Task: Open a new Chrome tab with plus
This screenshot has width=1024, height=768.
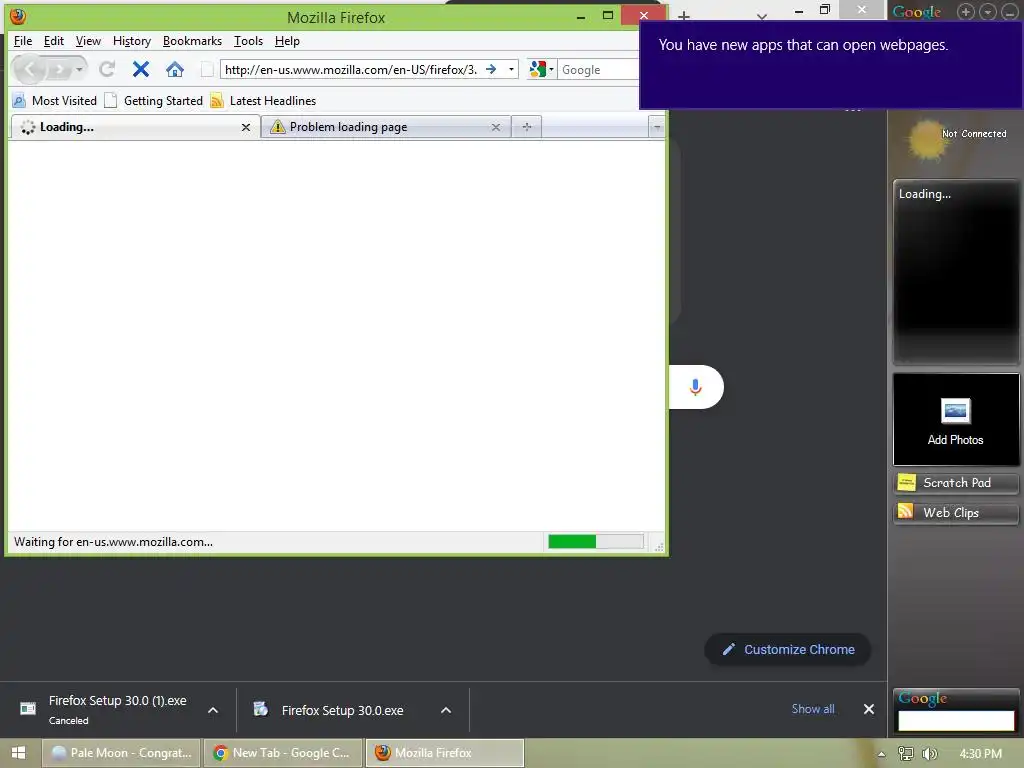Action: click(x=683, y=16)
